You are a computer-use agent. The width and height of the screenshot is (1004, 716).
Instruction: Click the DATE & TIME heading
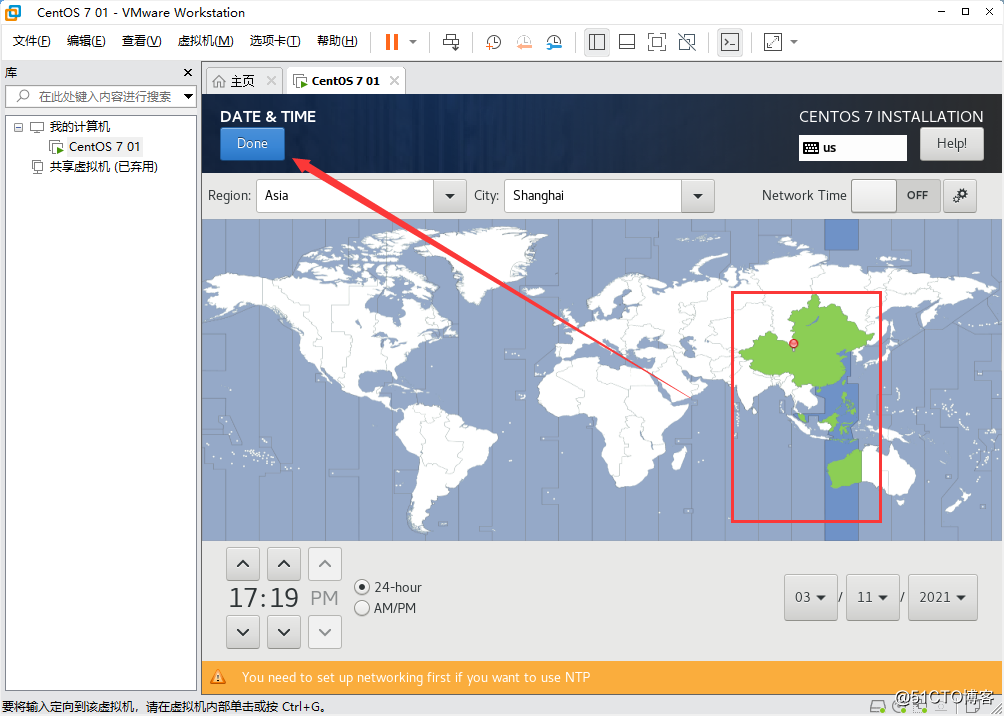tap(268, 117)
